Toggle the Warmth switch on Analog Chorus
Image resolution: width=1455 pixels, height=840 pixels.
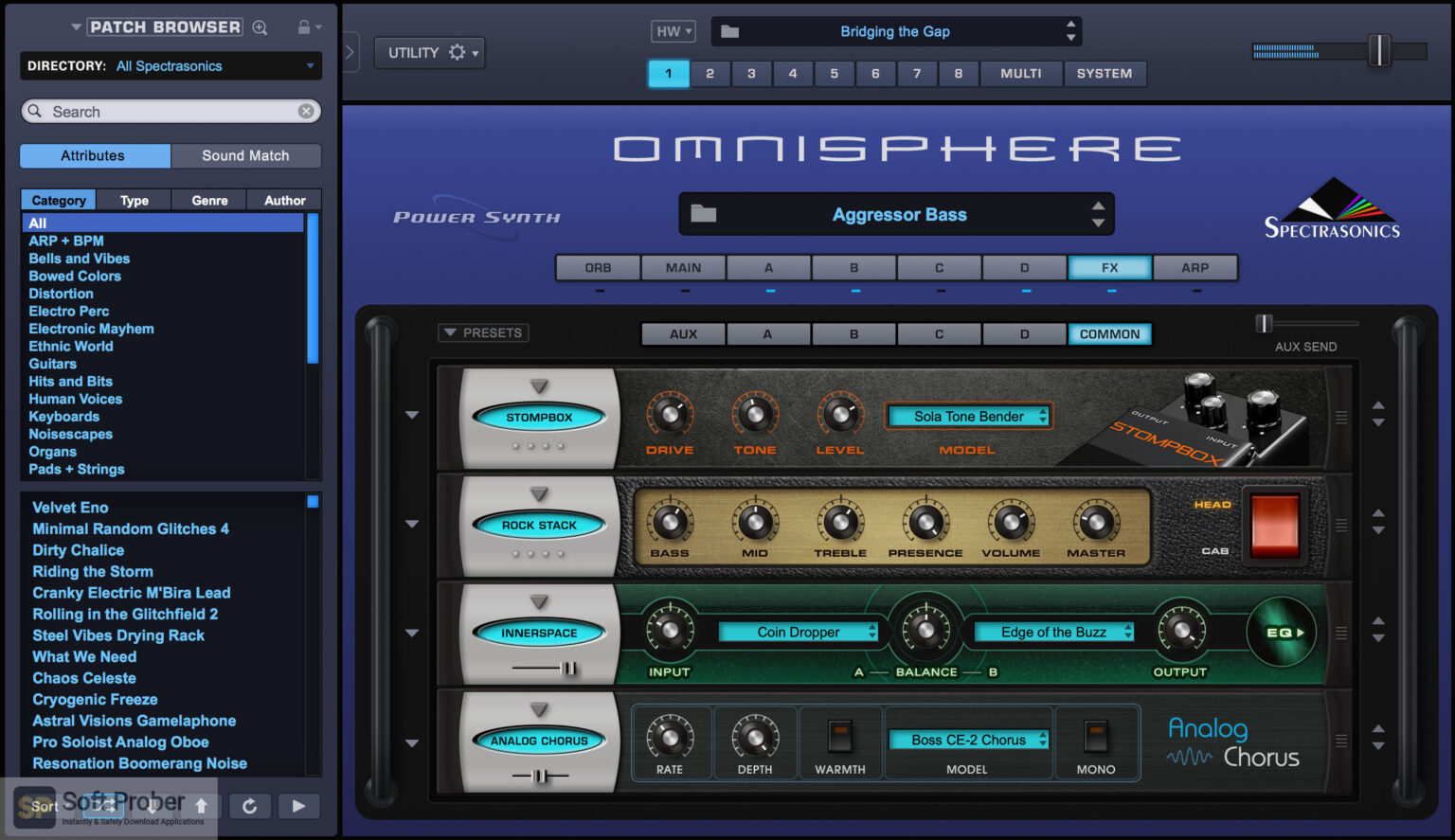click(x=840, y=735)
